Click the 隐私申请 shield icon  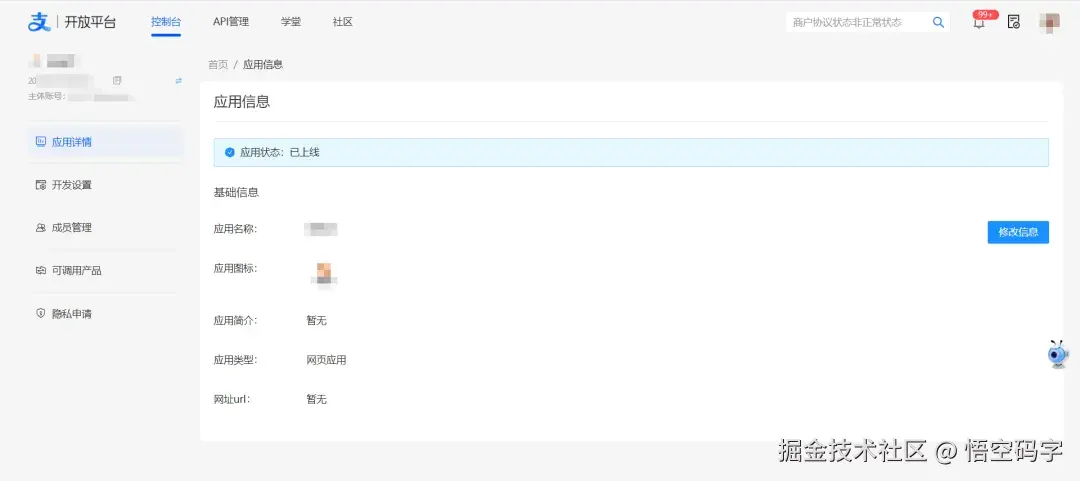click(x=41, y=314)
